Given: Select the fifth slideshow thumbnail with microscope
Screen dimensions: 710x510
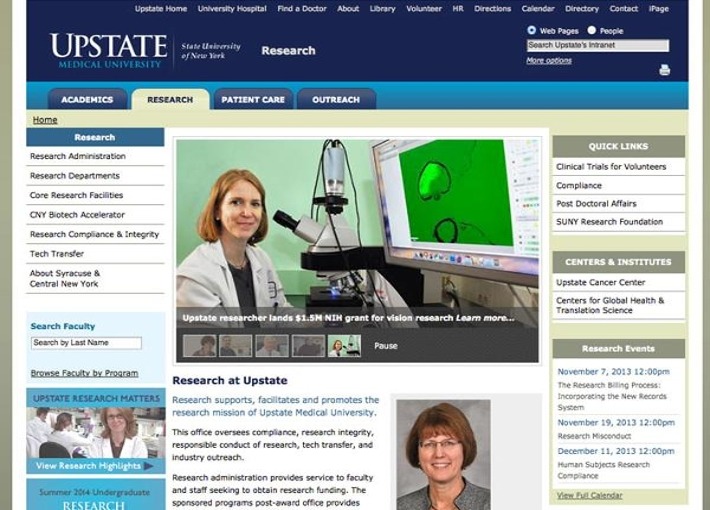Looking at the screenshot, I should point(344,346).
